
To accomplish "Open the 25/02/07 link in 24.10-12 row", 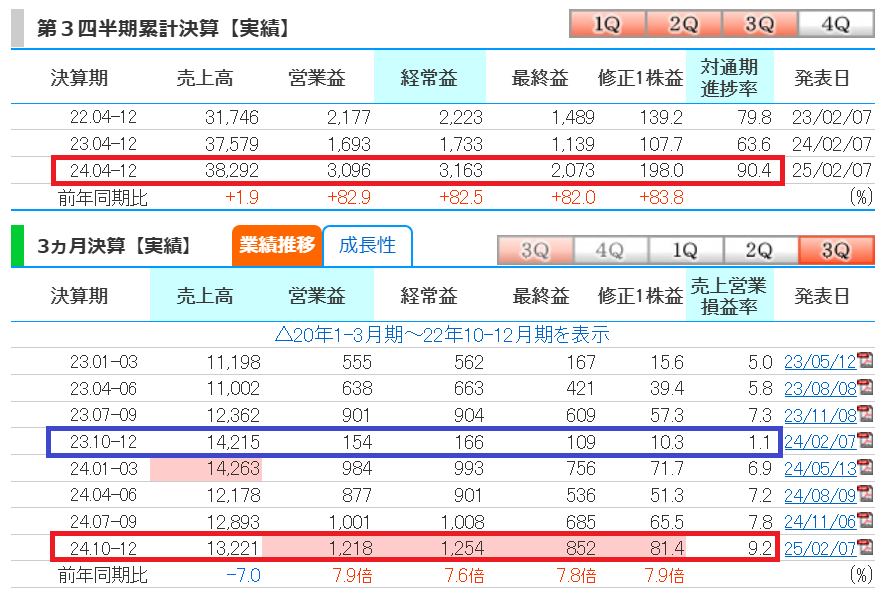I will [x=820, y=548].
